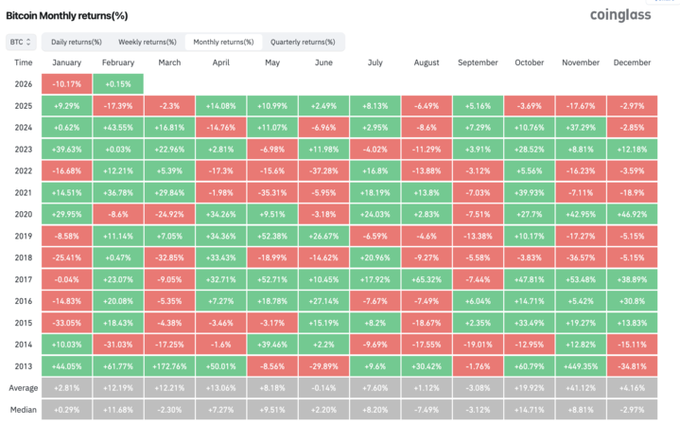Click the 2026 January -10.17% cell
Screen dimensions: 680x426
(68, 83)
